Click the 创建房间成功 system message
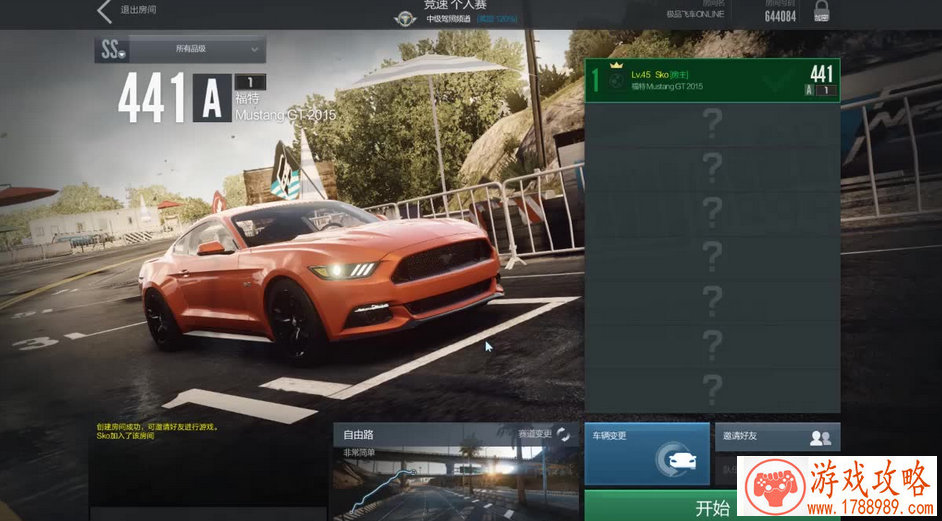Image resolution: width=942 pixels, height=521 pixels. click(157, 427)
